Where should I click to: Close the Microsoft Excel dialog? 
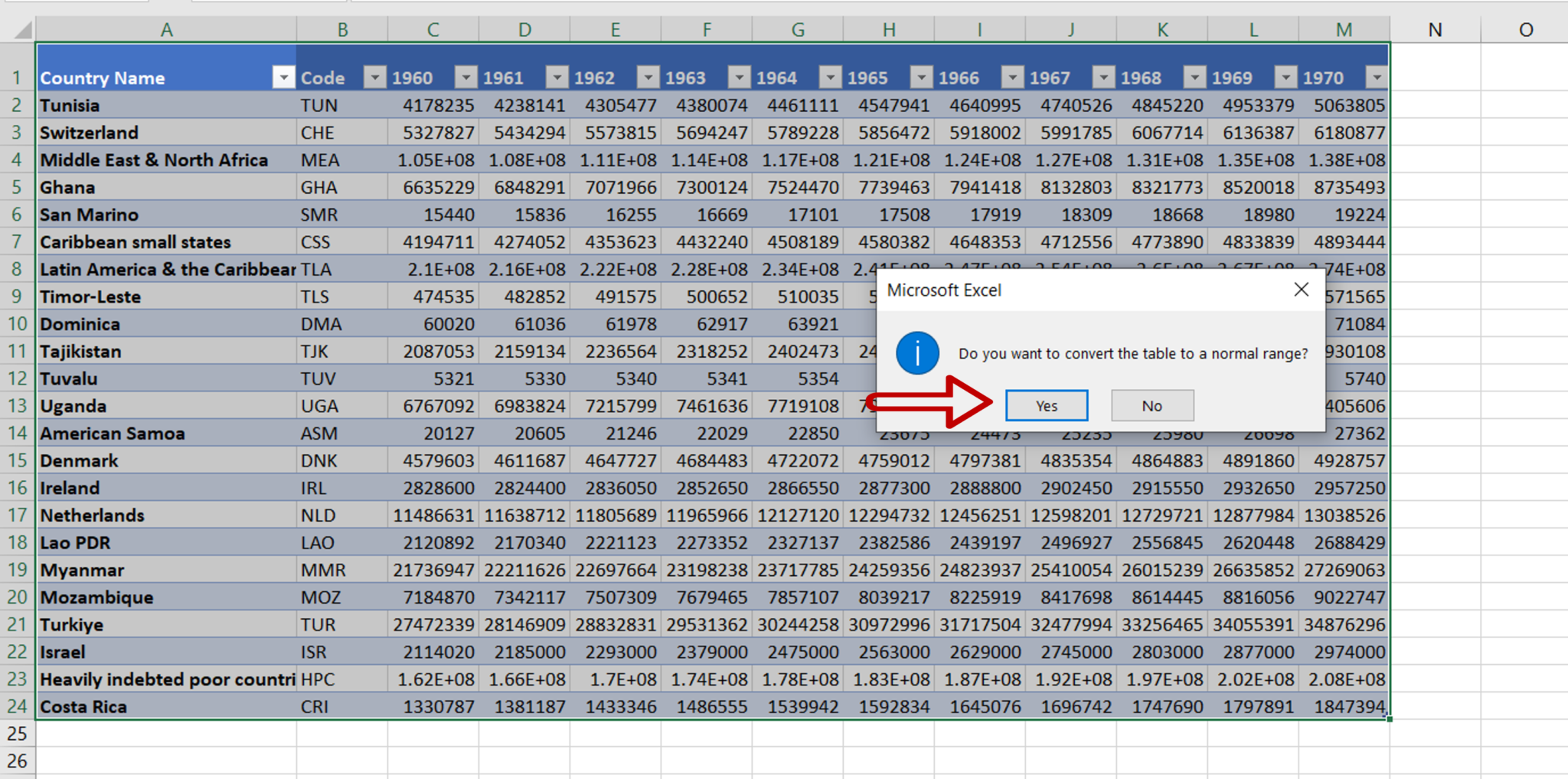point(1302,290)
